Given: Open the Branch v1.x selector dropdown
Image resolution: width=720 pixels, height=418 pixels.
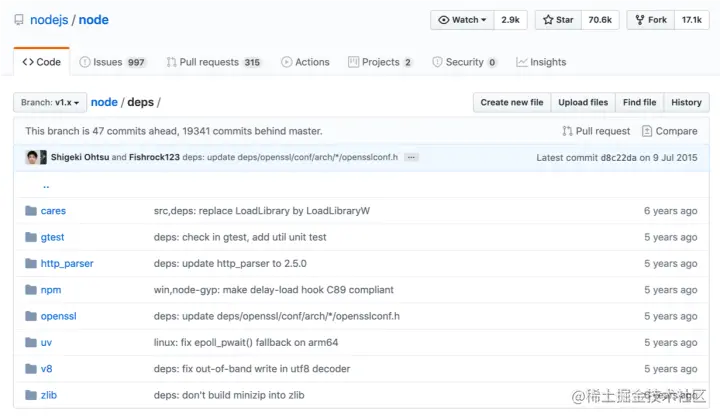Looking at the screenshot, I should (x=50, y=102).
